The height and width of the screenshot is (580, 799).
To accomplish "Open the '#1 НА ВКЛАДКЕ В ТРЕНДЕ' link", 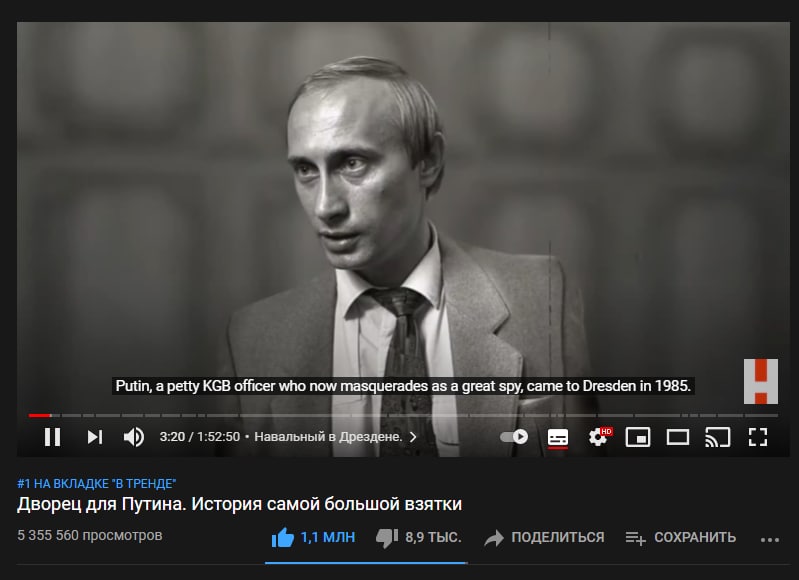I will coord(97,483).
